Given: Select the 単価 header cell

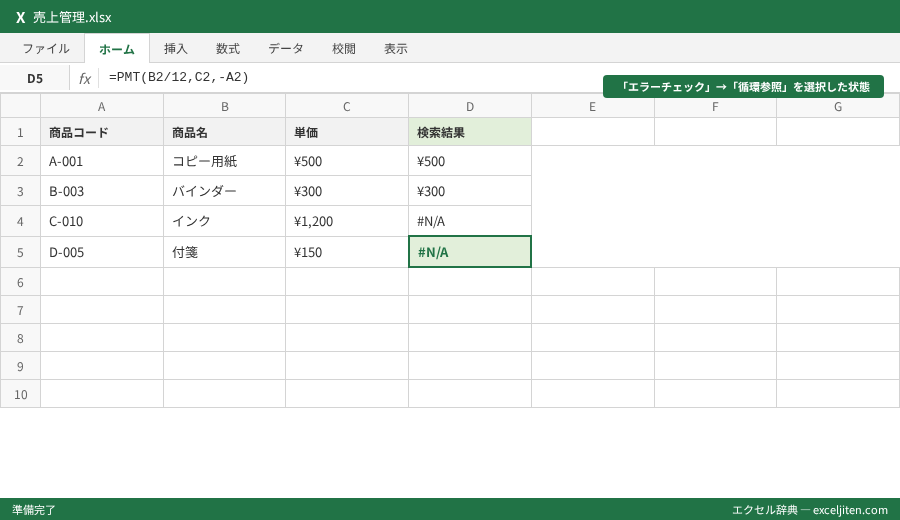Looking at the screenshot, I should click(347, 132).
